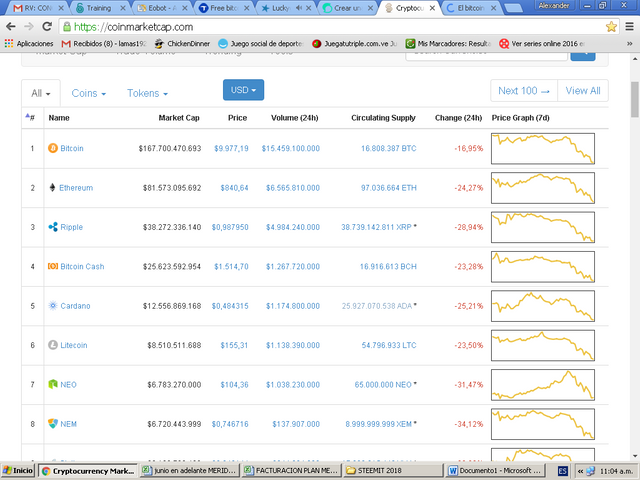Click the Inicio start button
The height and width of the screenshot is (480, 640).
coord(18,471)
